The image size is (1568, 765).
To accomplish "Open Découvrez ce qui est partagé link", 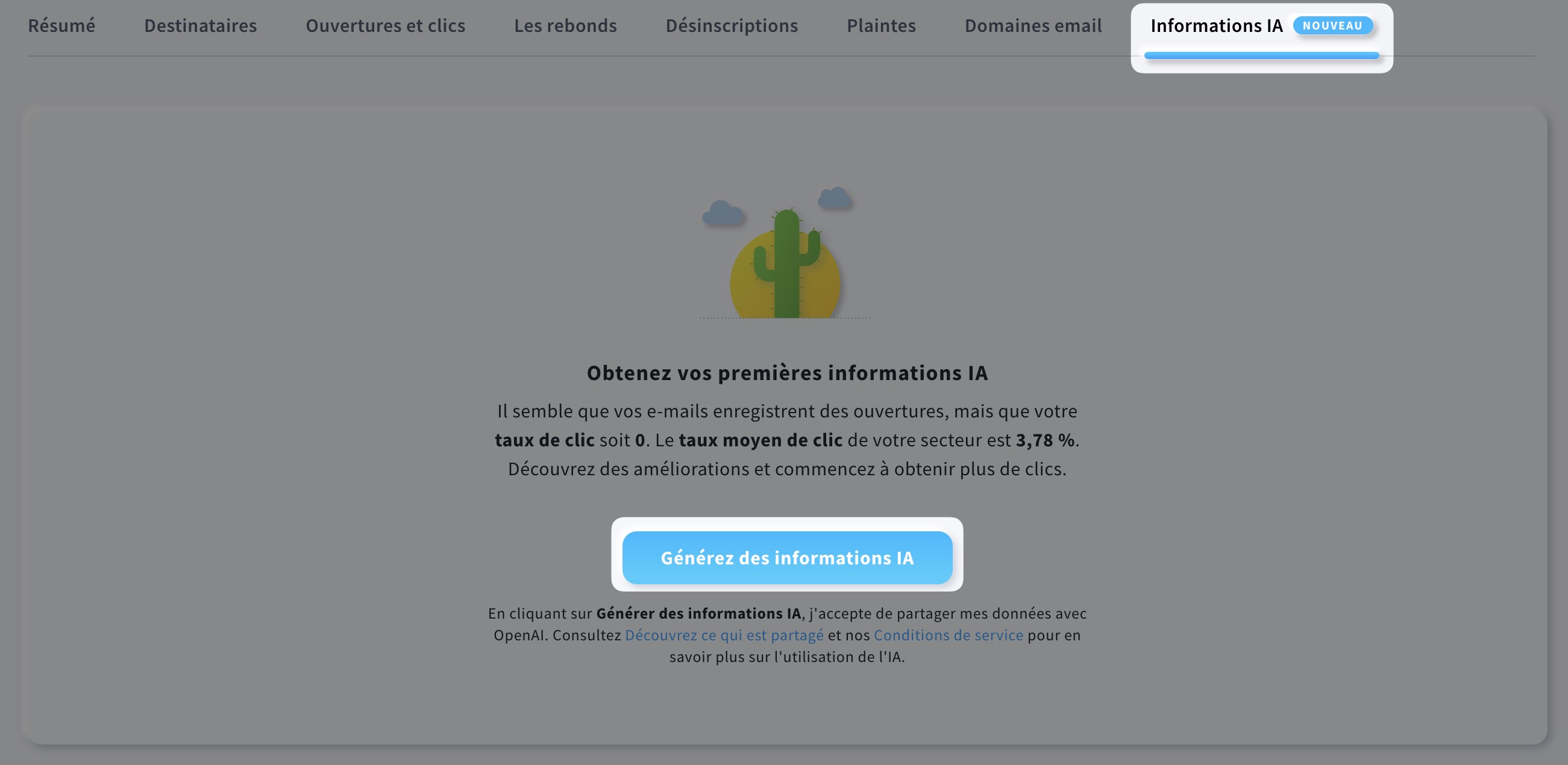I will point(724,635).
